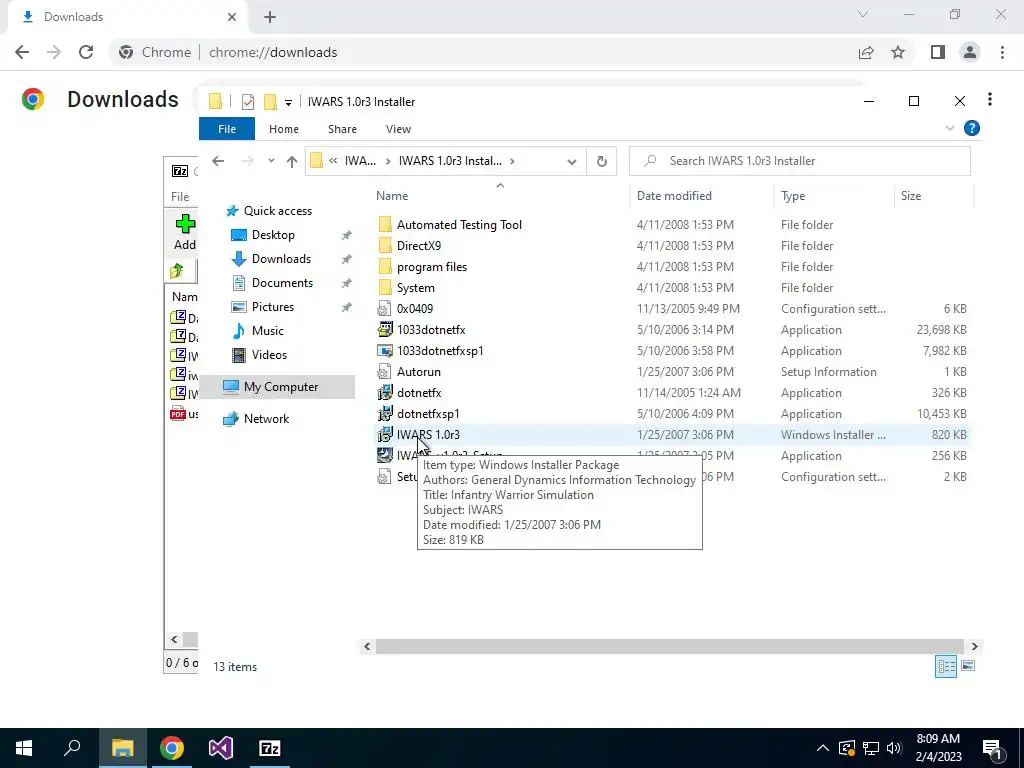Screen dimensions: 1024x768
Task: Switch to large icons view in Explorer
Action: pos(968,665)
